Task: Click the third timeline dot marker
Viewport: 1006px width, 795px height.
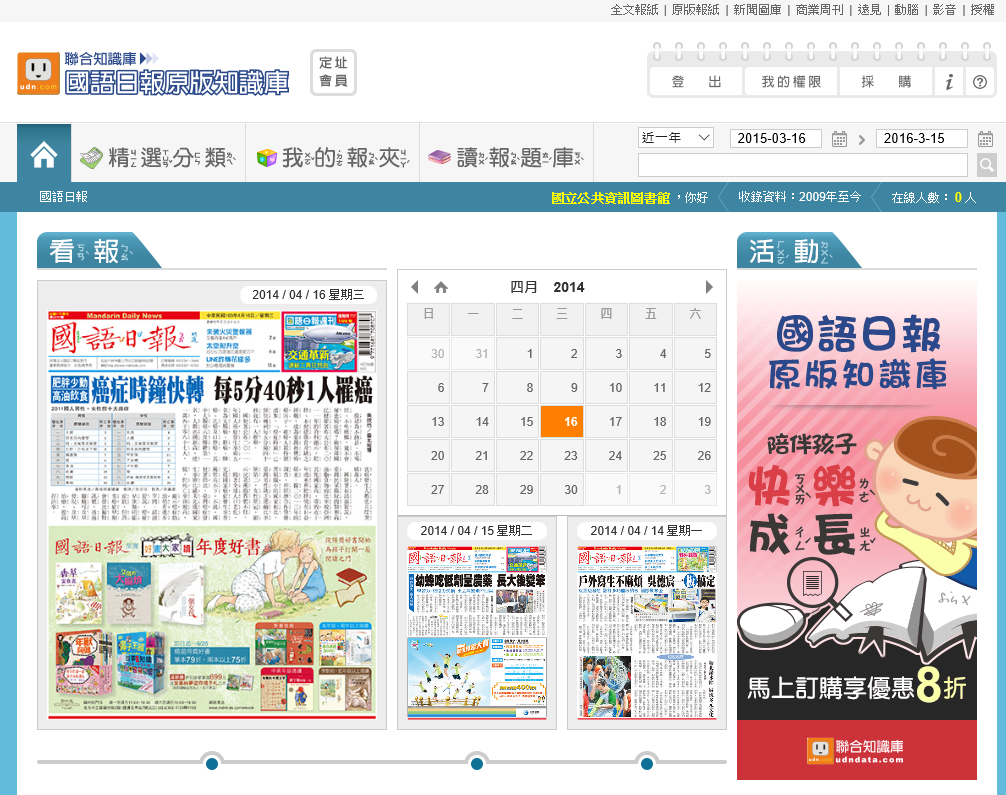Action: click(x=647, y=764)
